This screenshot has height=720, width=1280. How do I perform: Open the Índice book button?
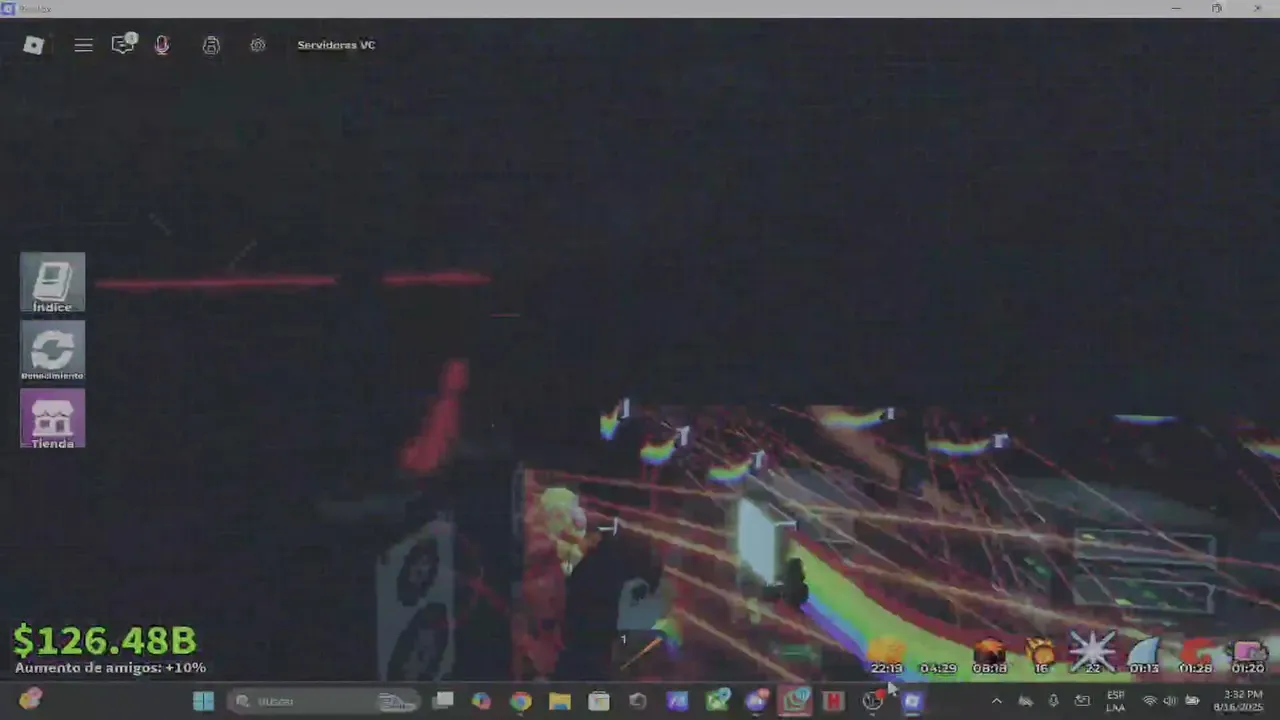pos(53,283)
